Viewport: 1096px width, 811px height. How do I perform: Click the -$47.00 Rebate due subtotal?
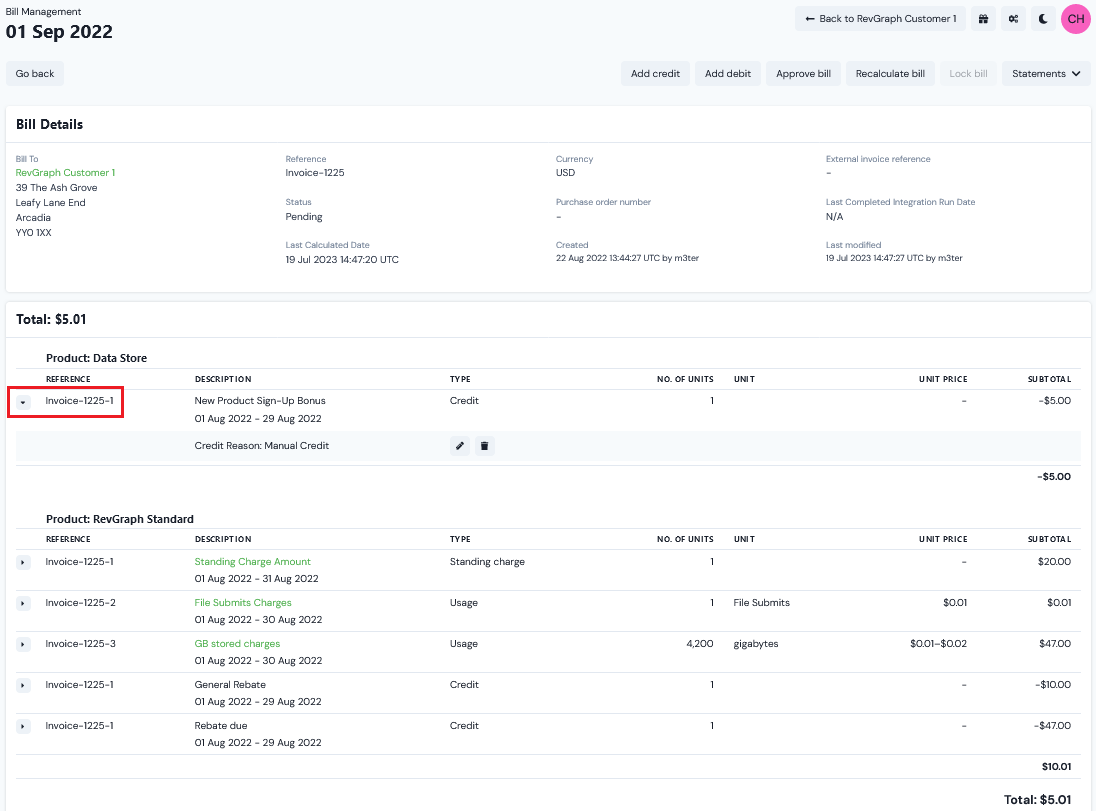click(x=1052, y=726)
